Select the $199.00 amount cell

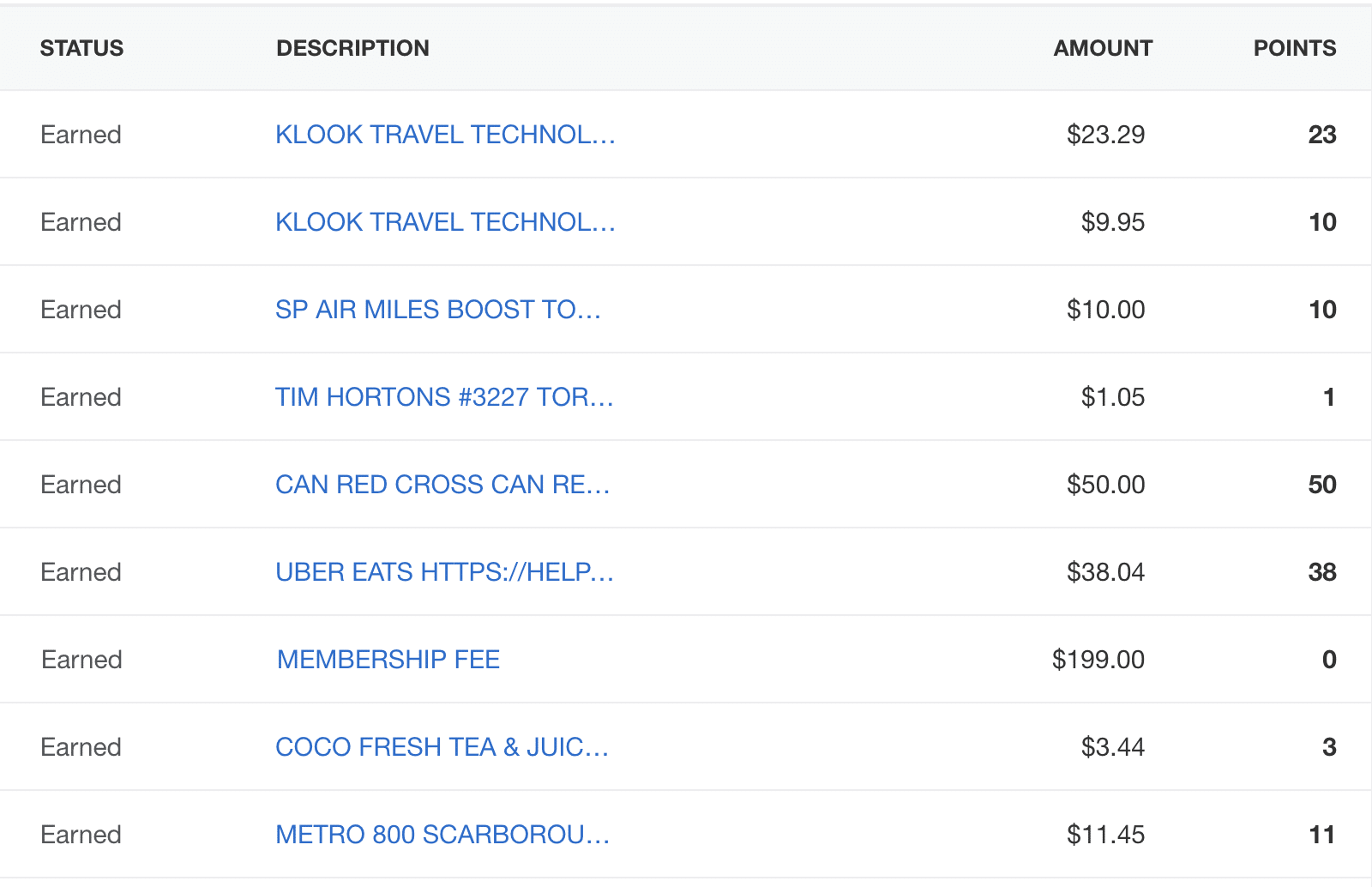click(x=1098, y=660)
